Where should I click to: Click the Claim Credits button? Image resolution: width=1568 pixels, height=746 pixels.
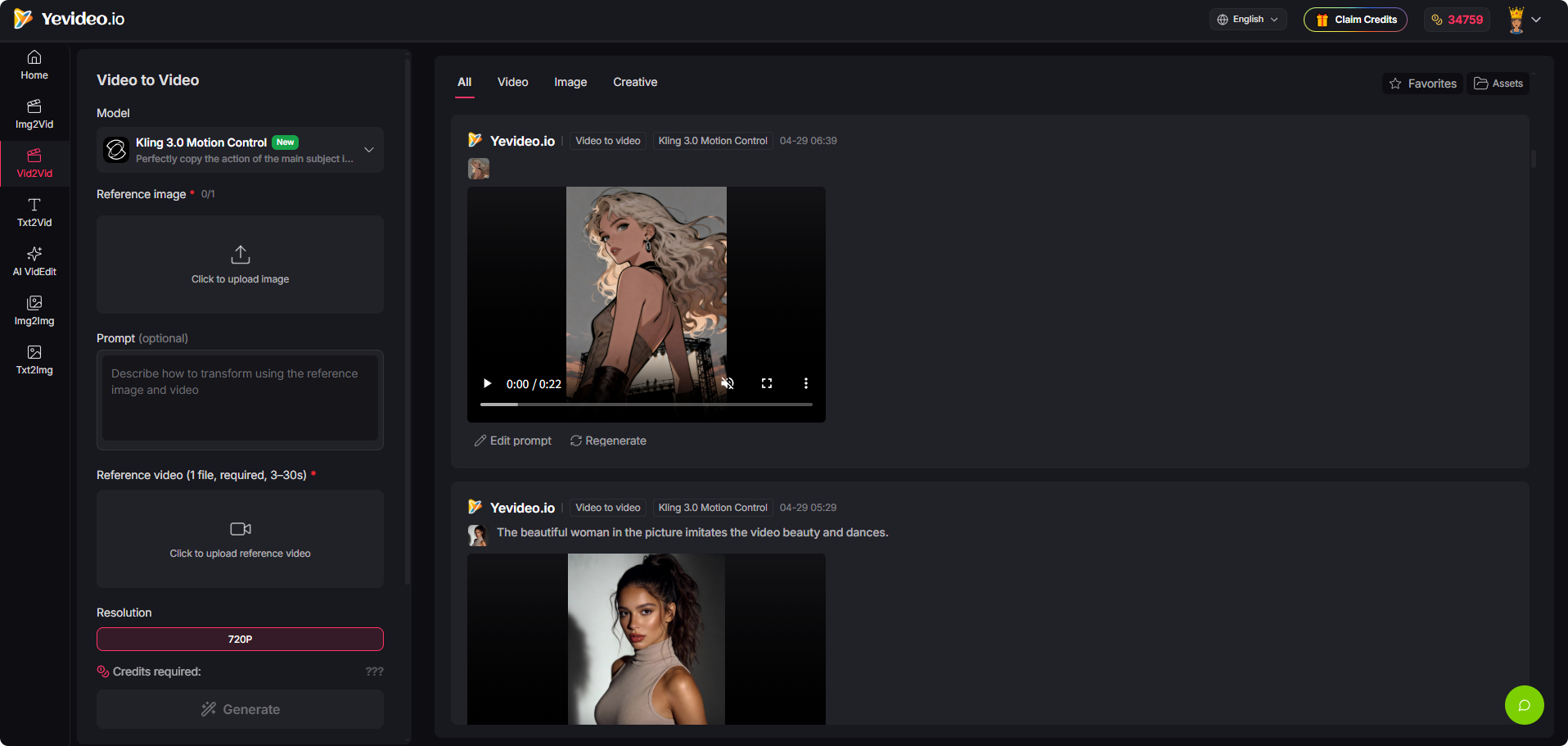click(x=1355, y=20)
